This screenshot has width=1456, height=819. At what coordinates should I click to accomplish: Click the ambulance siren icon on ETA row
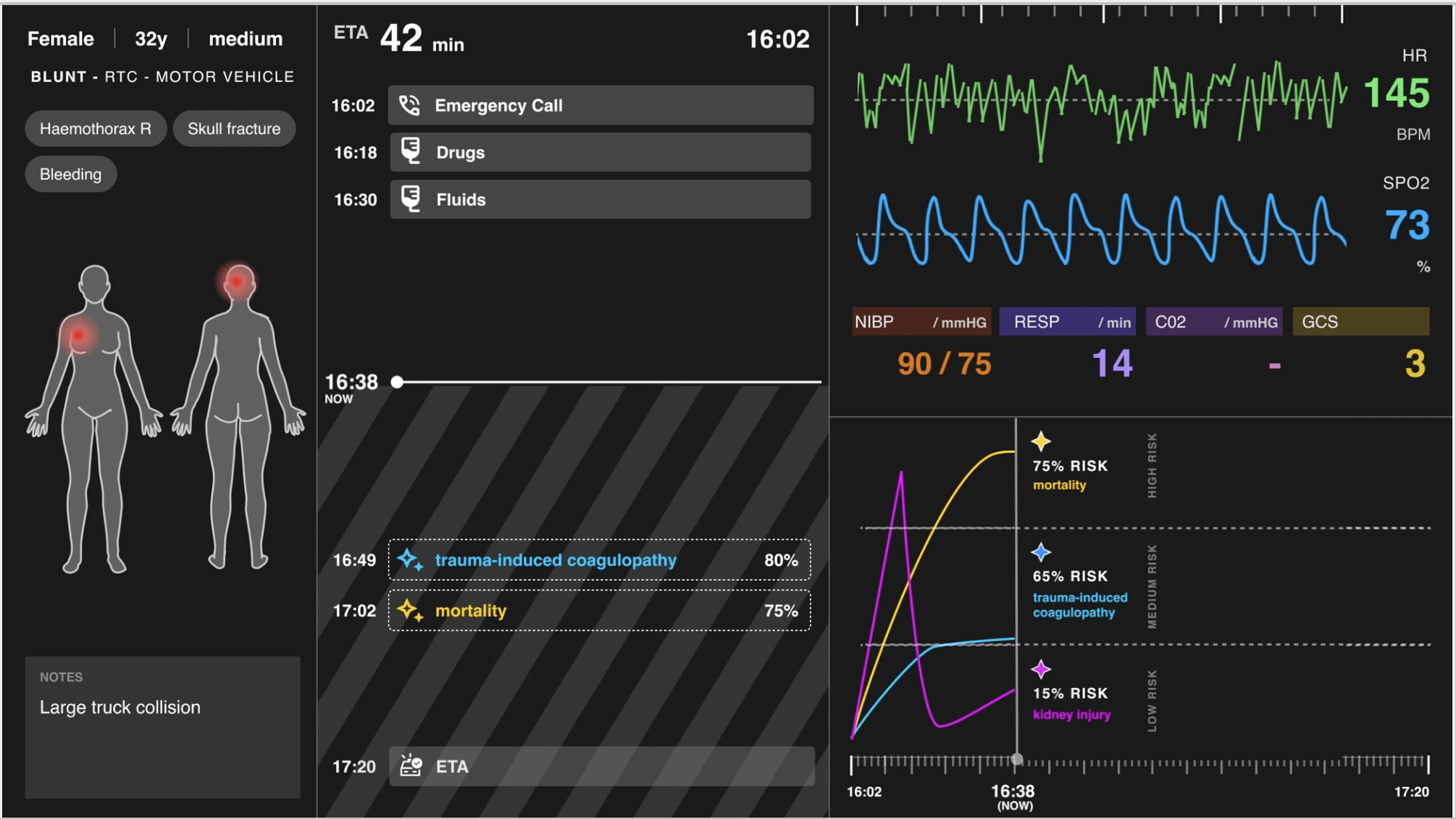pos(411,765)
